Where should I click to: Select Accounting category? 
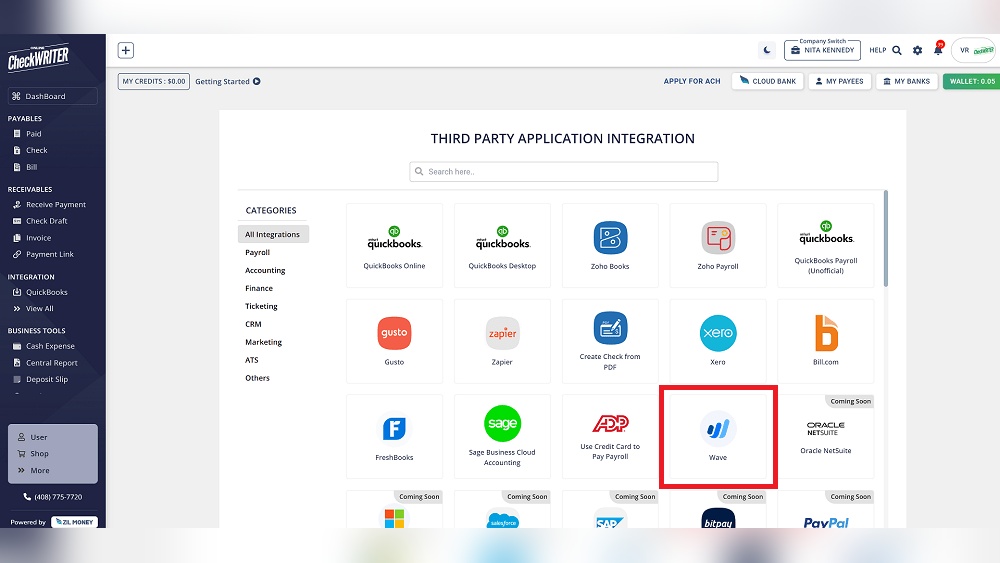pos(265,270)
